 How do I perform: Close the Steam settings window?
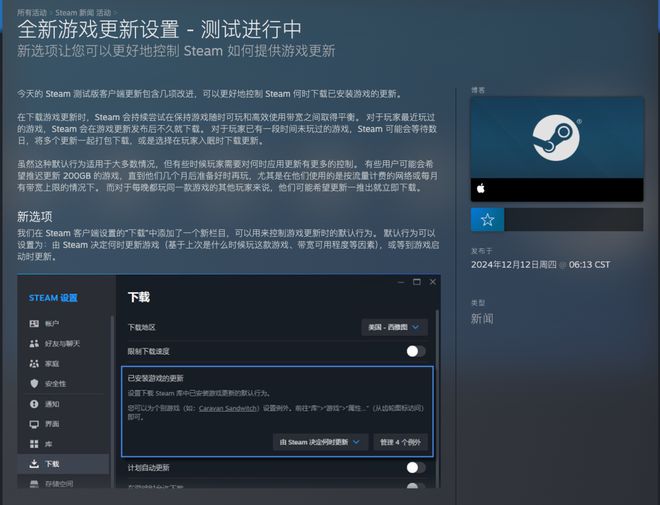(x=433, y=282)
